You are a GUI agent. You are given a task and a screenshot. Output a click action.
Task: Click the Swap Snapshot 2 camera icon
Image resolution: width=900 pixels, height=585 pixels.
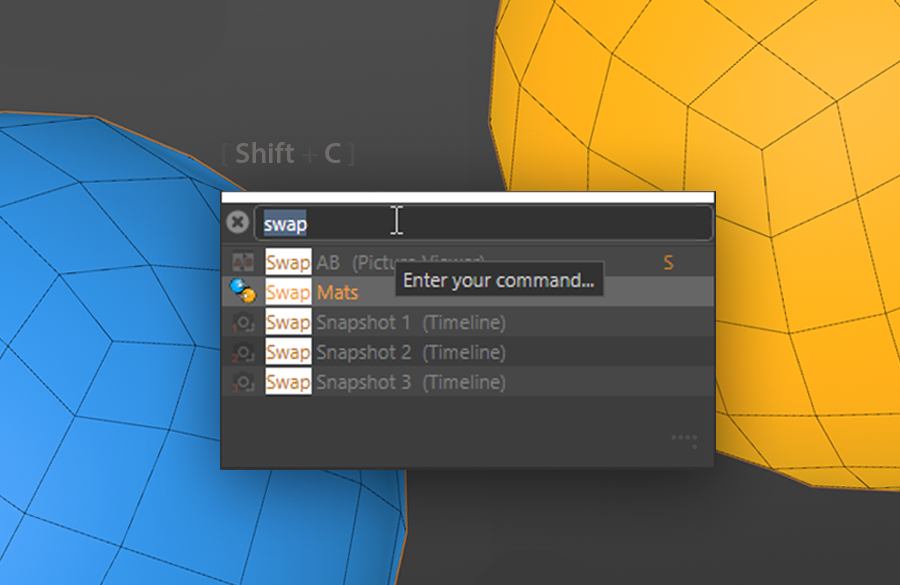coord(243,352)
